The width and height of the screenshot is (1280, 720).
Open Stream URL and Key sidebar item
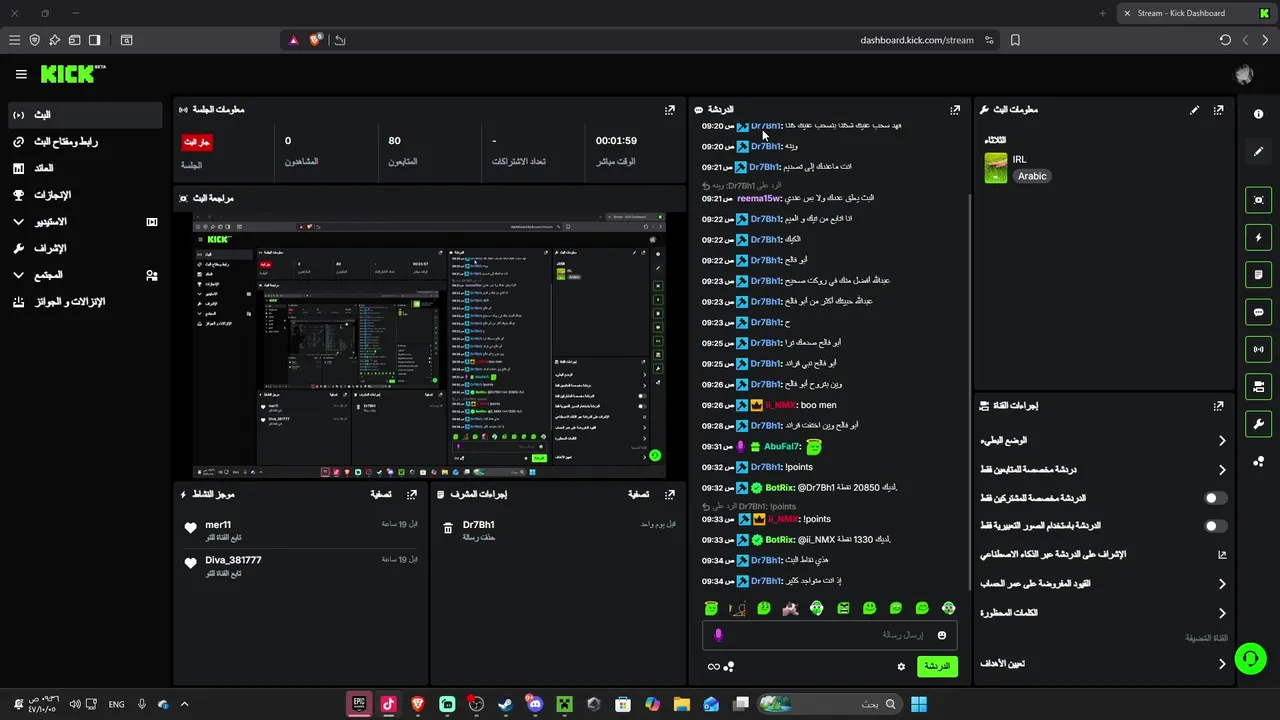pyautogui.click(x=85, y=142)
